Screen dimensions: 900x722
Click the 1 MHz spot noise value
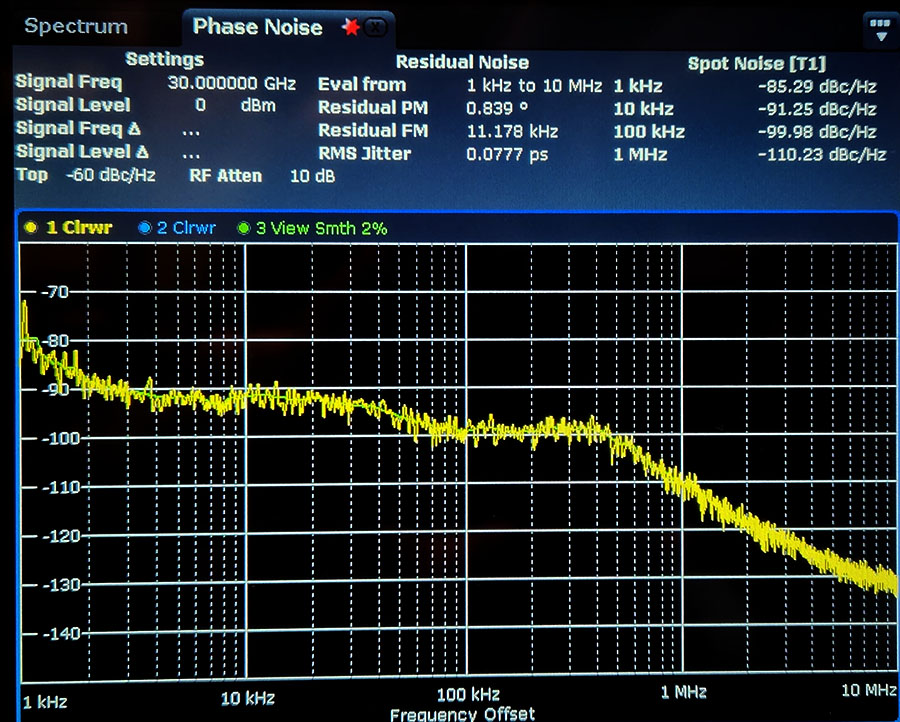point(822,154)
